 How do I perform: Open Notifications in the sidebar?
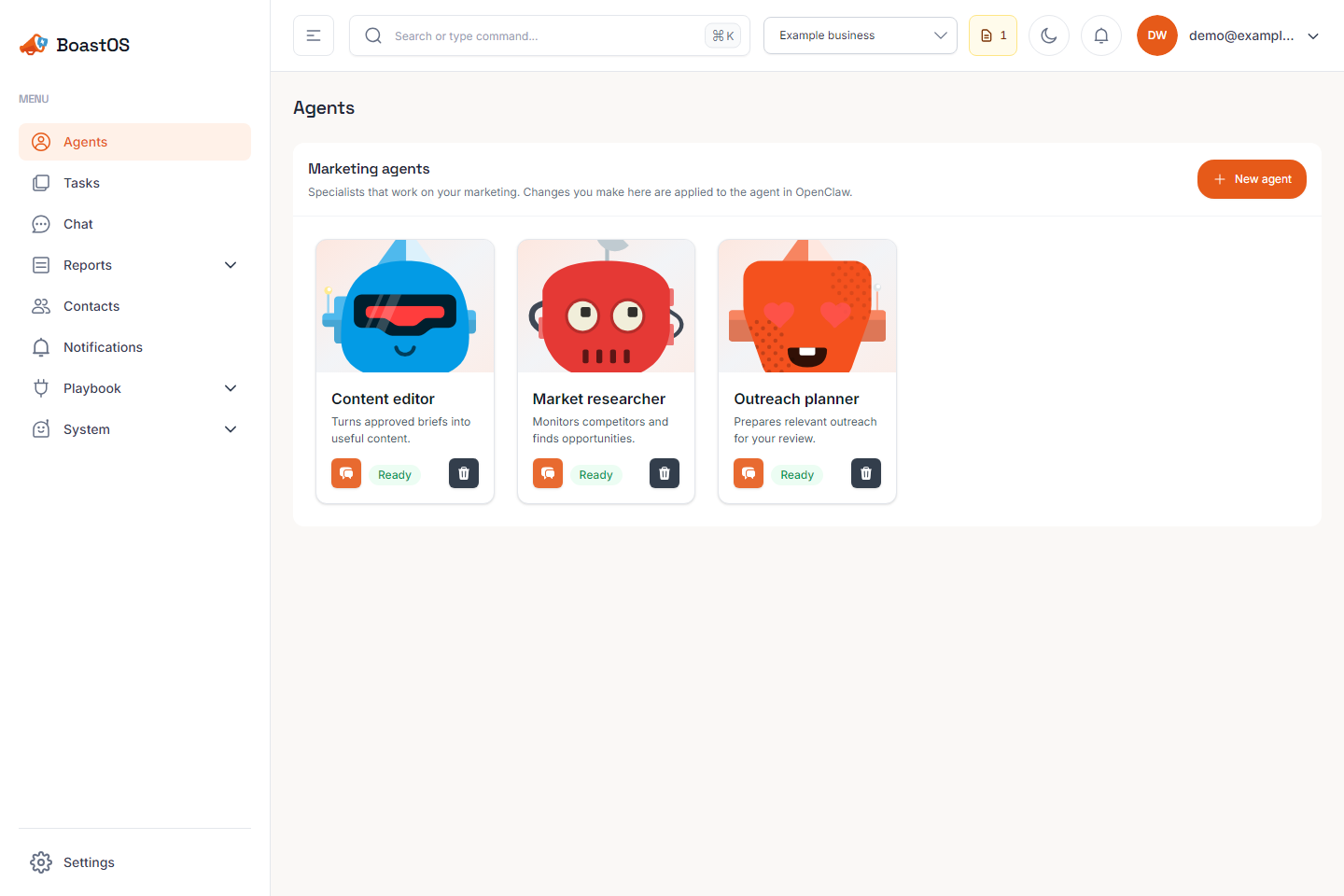(134, 347)
